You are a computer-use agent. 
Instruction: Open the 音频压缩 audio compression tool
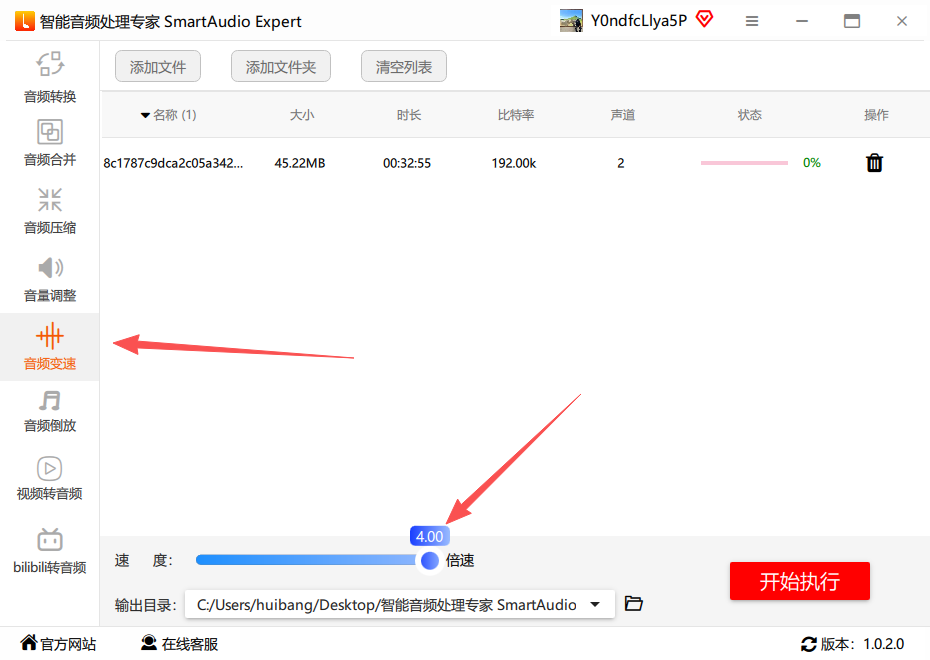click(50, 210)
